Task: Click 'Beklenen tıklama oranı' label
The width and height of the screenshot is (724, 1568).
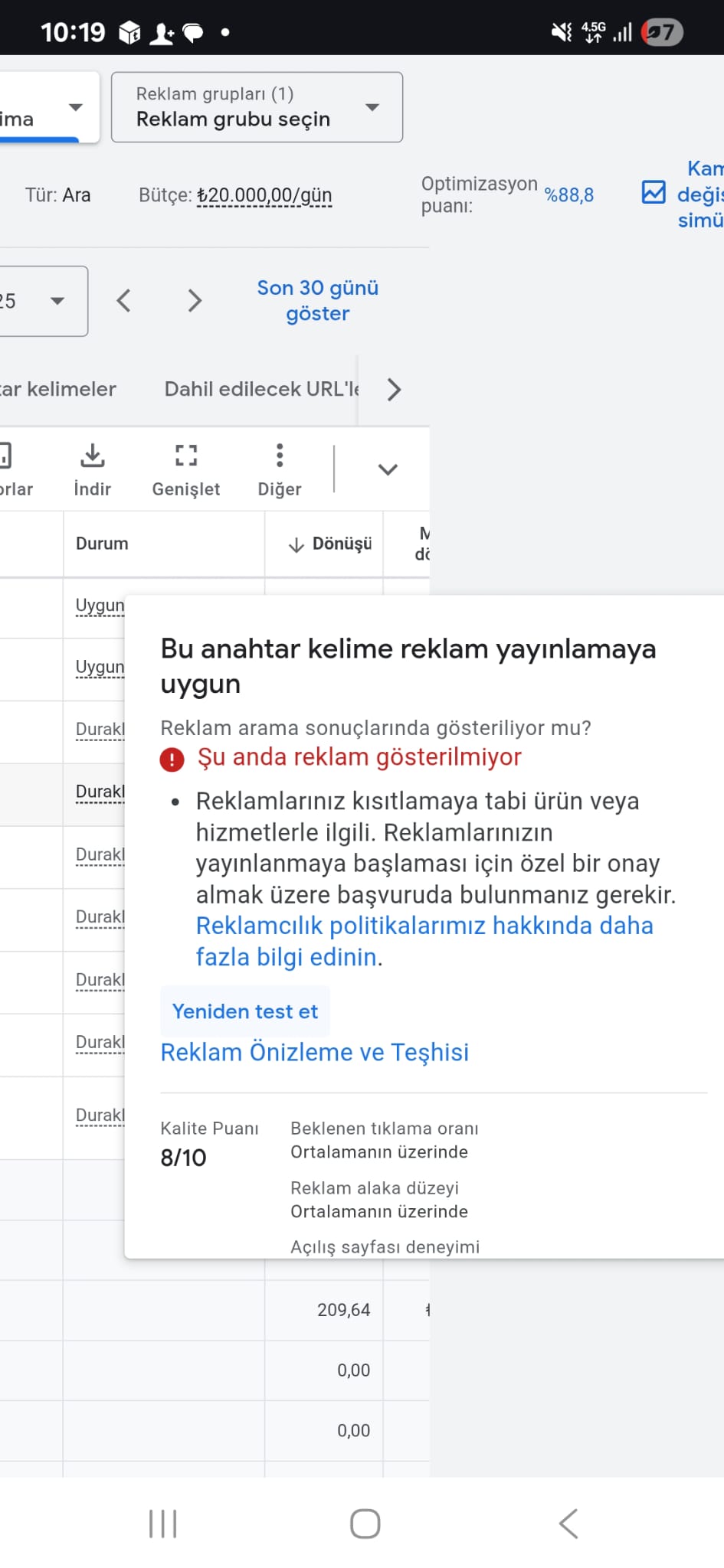Action: pos(385,1129)
